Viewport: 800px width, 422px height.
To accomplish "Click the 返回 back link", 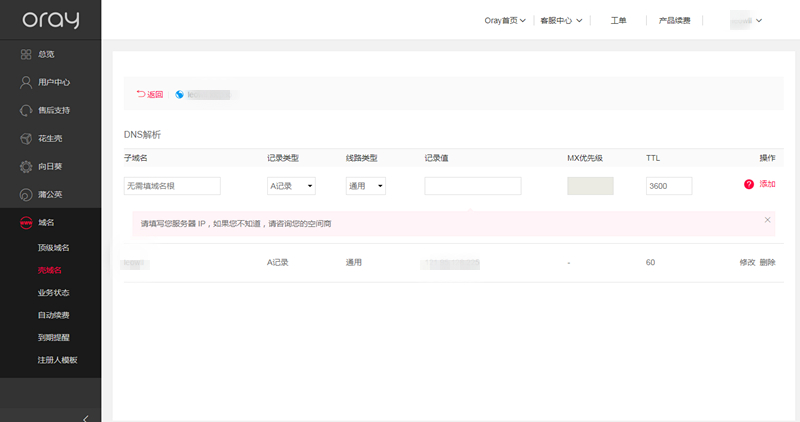I will coord(150,94).
